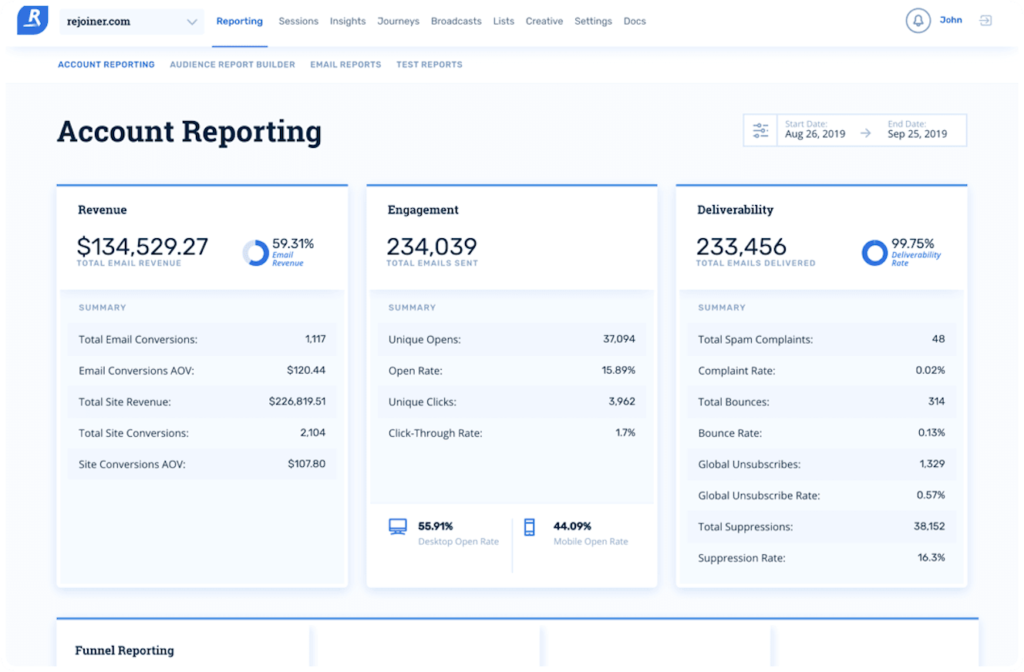The image size is (1024, 672).
Task: Open the Reporting tab
Action: coord(240,22)
